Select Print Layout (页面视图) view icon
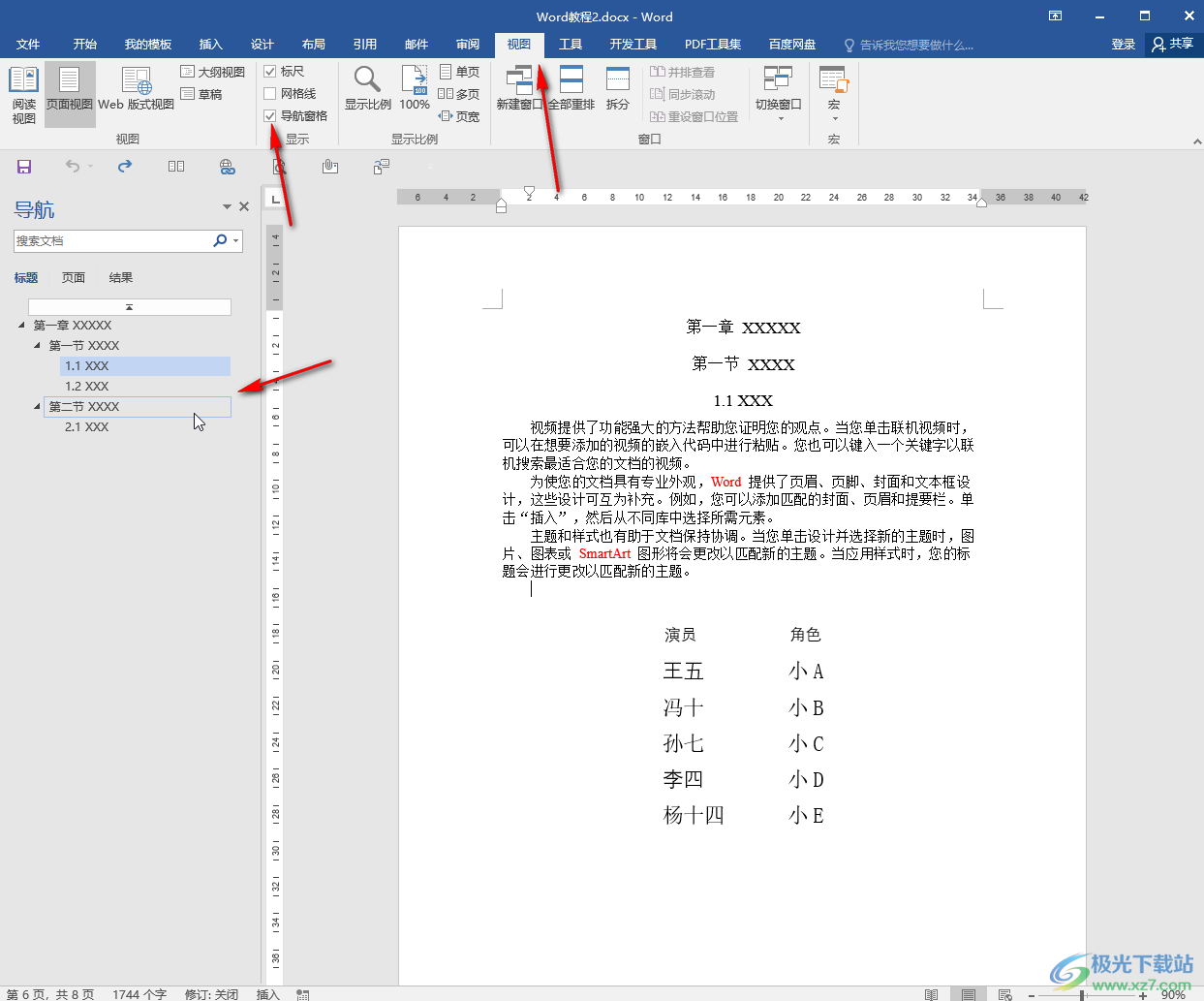The height and width of the screenshot is (1001, 1204). tap(70, 95)
